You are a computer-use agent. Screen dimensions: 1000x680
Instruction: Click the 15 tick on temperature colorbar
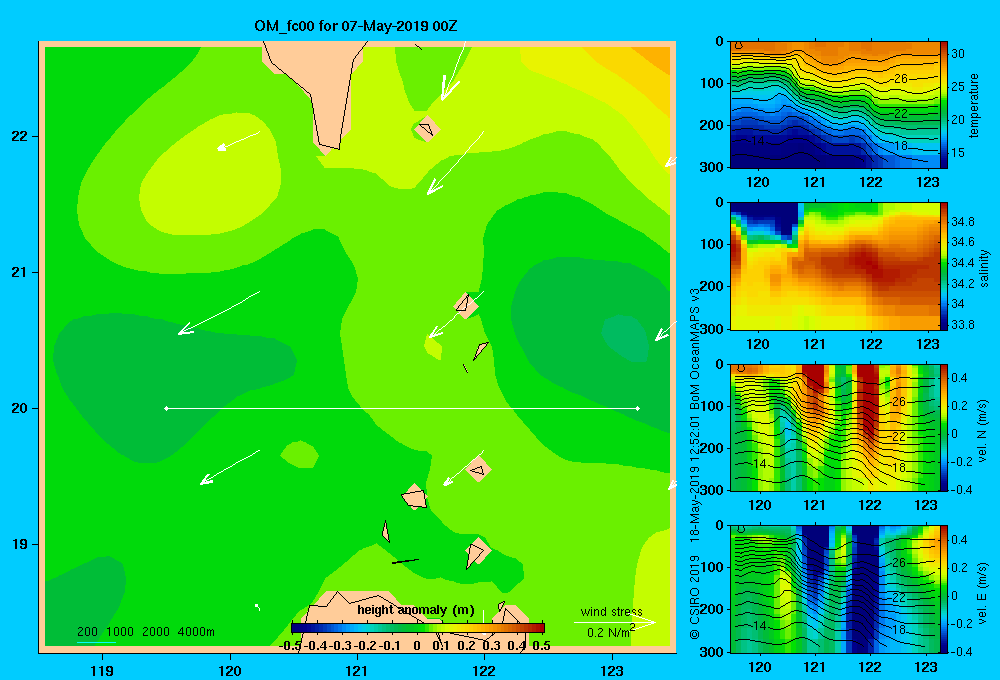[x=958, y=153]
